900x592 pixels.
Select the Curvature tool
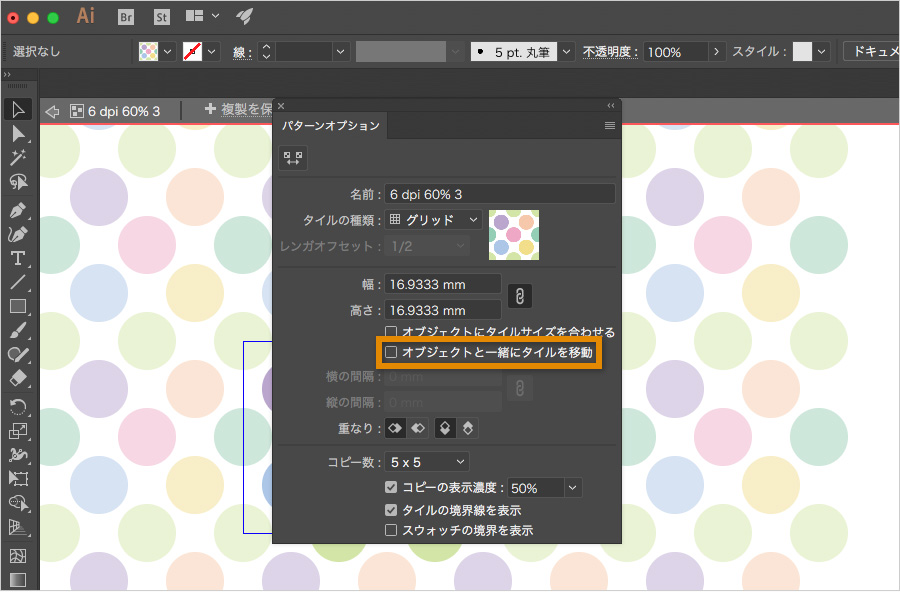click(x=18, y=234)
